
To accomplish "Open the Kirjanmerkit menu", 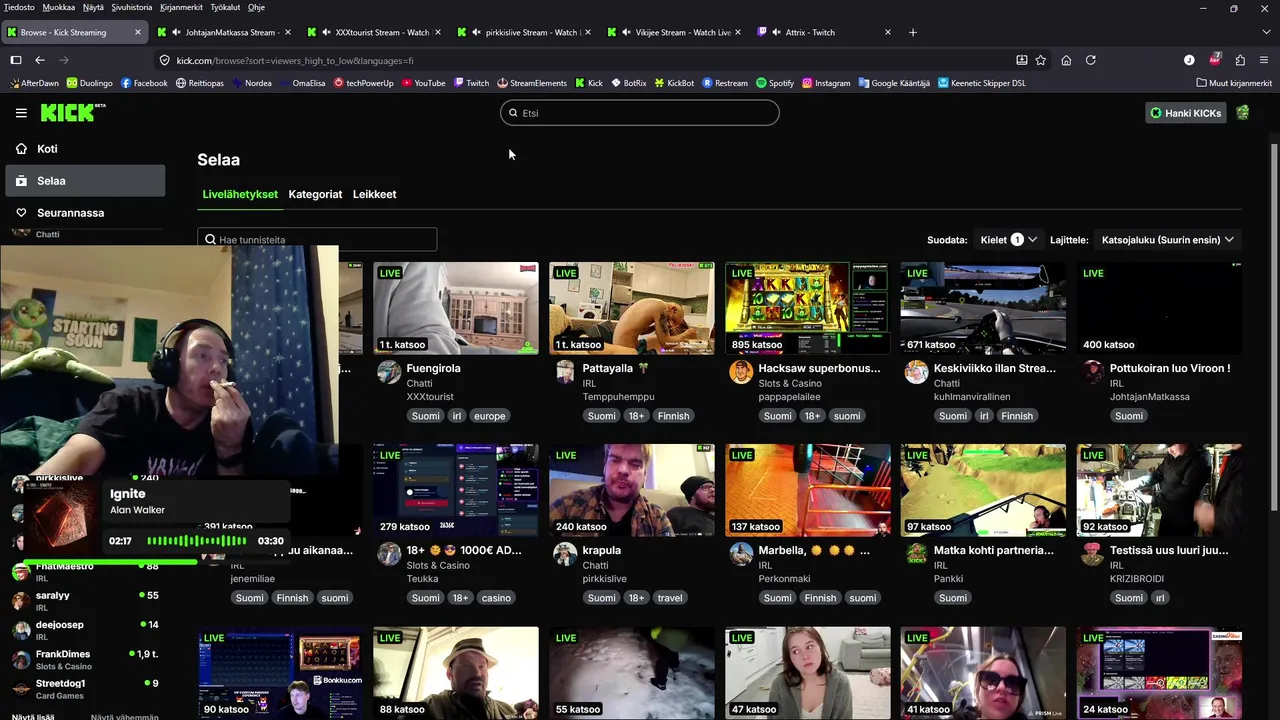I will [x=181, y=7].
